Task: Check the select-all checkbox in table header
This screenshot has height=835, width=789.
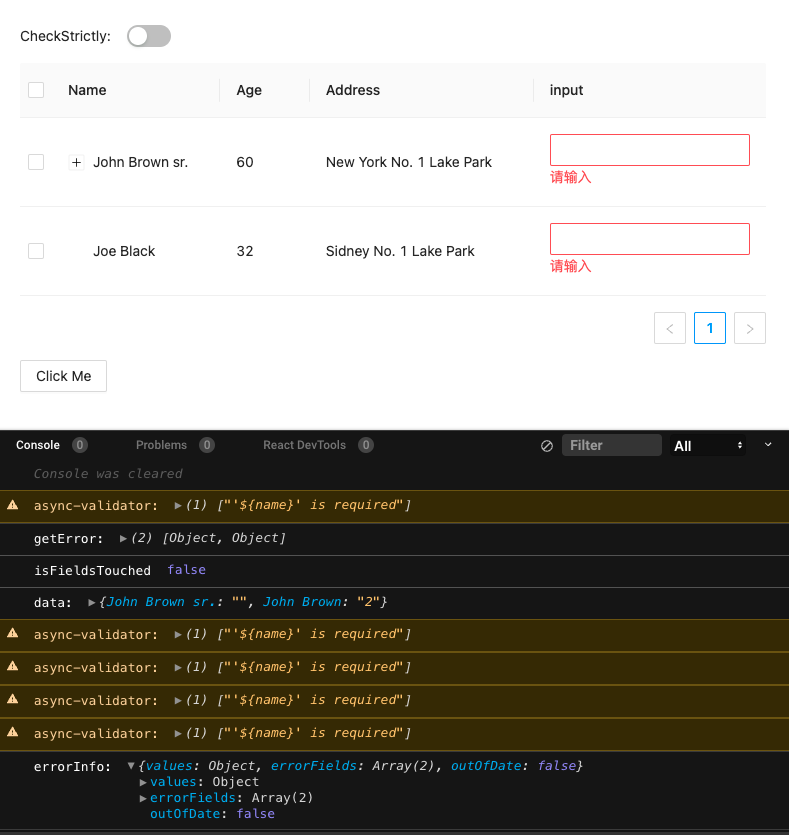Action: [x=36, y=89]
